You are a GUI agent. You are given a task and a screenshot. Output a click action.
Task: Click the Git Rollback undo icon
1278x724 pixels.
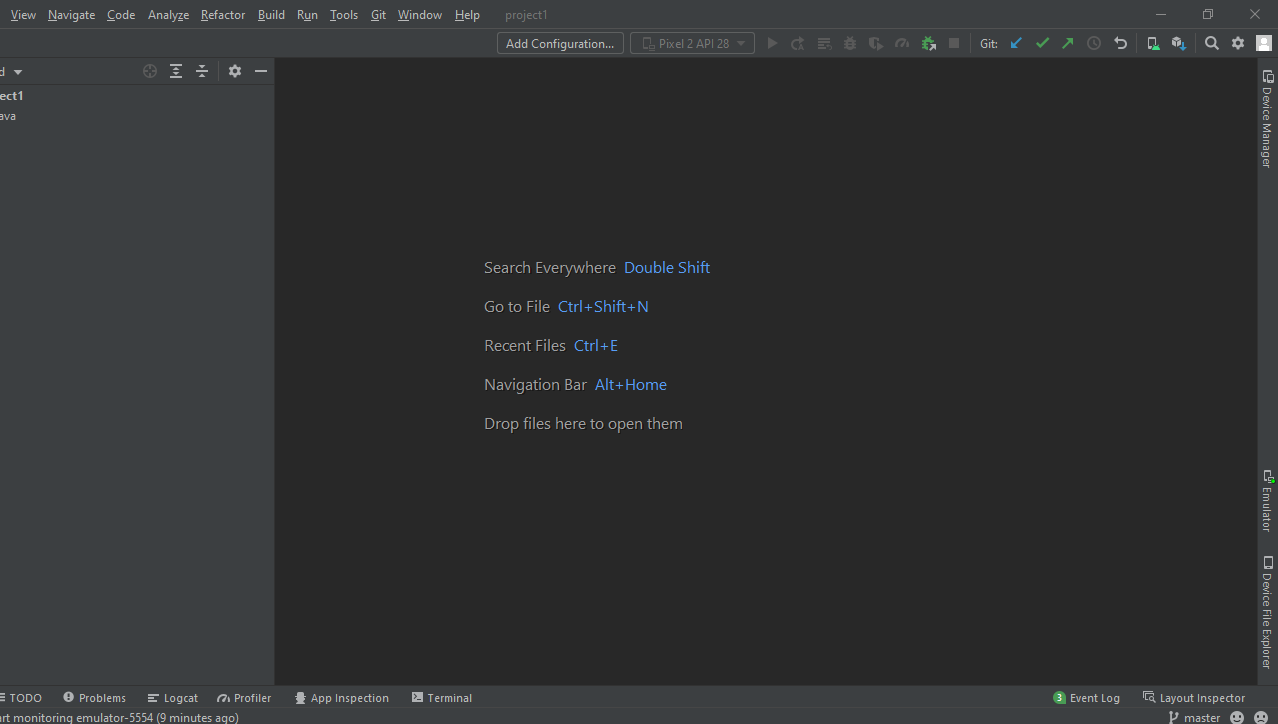1120,43
